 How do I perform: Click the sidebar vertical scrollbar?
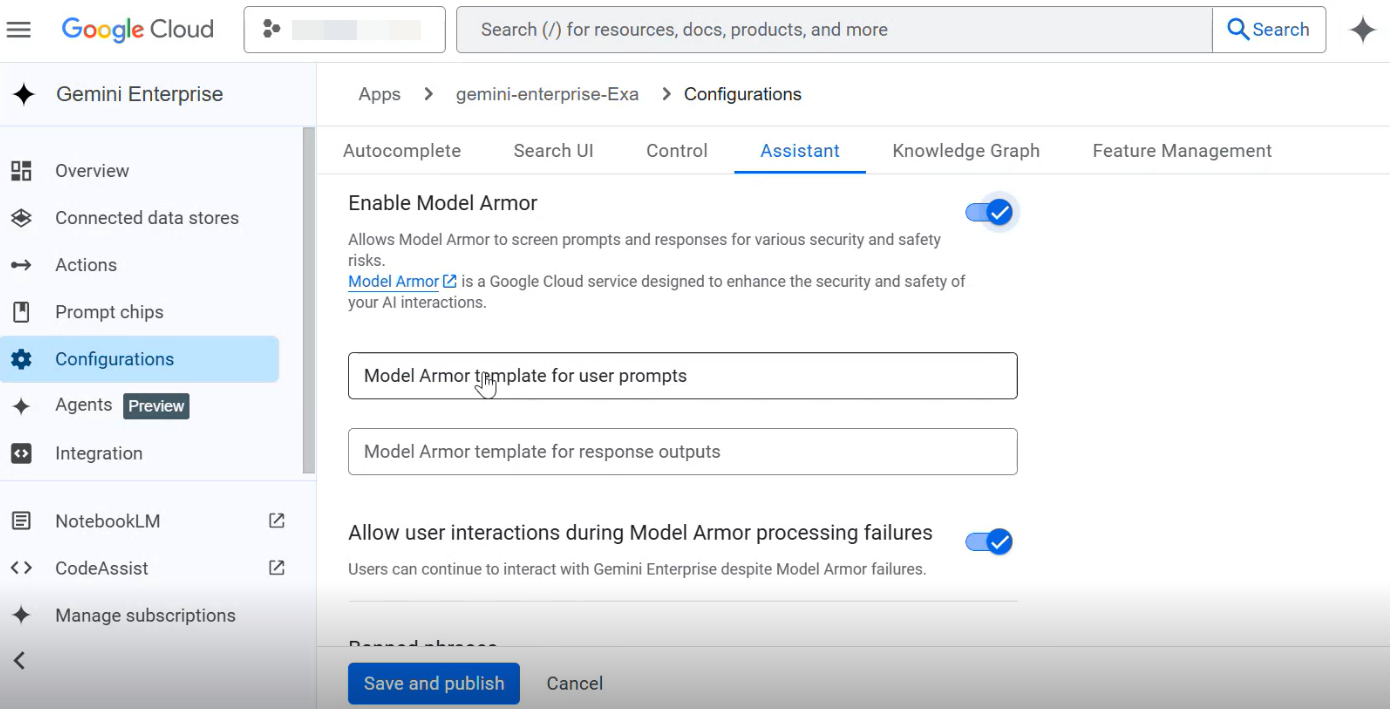pyautogui.click(x=309, y=300)
